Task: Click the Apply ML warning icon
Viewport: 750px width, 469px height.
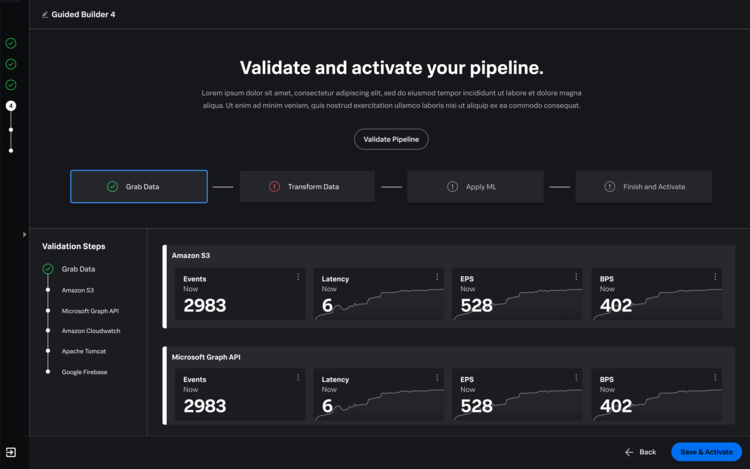Action: pyautogui.click(x=452, y=186)
